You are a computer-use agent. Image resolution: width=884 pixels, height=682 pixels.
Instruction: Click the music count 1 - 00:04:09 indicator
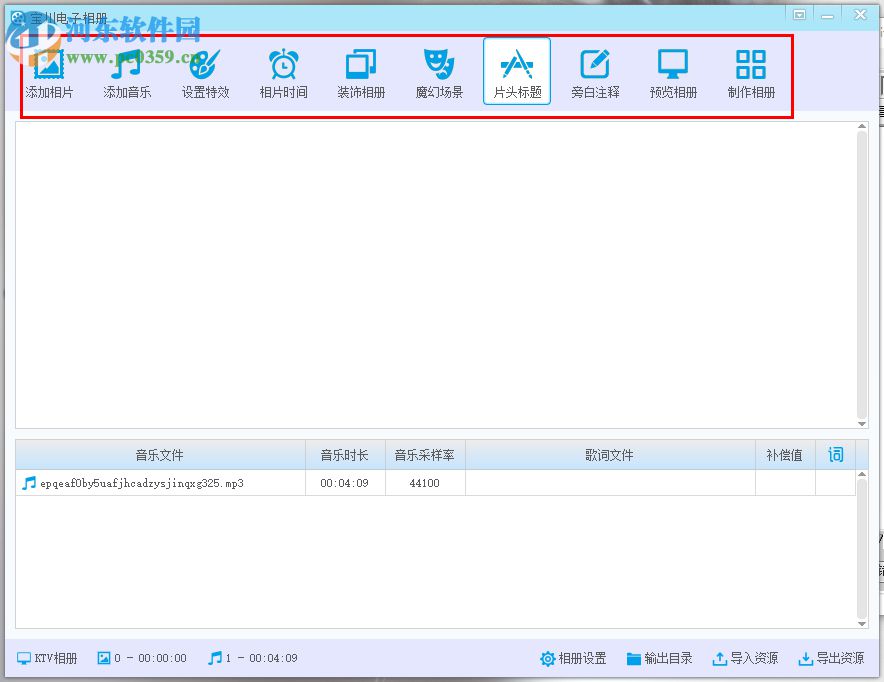pyautogui.click(x=253, y=658)
